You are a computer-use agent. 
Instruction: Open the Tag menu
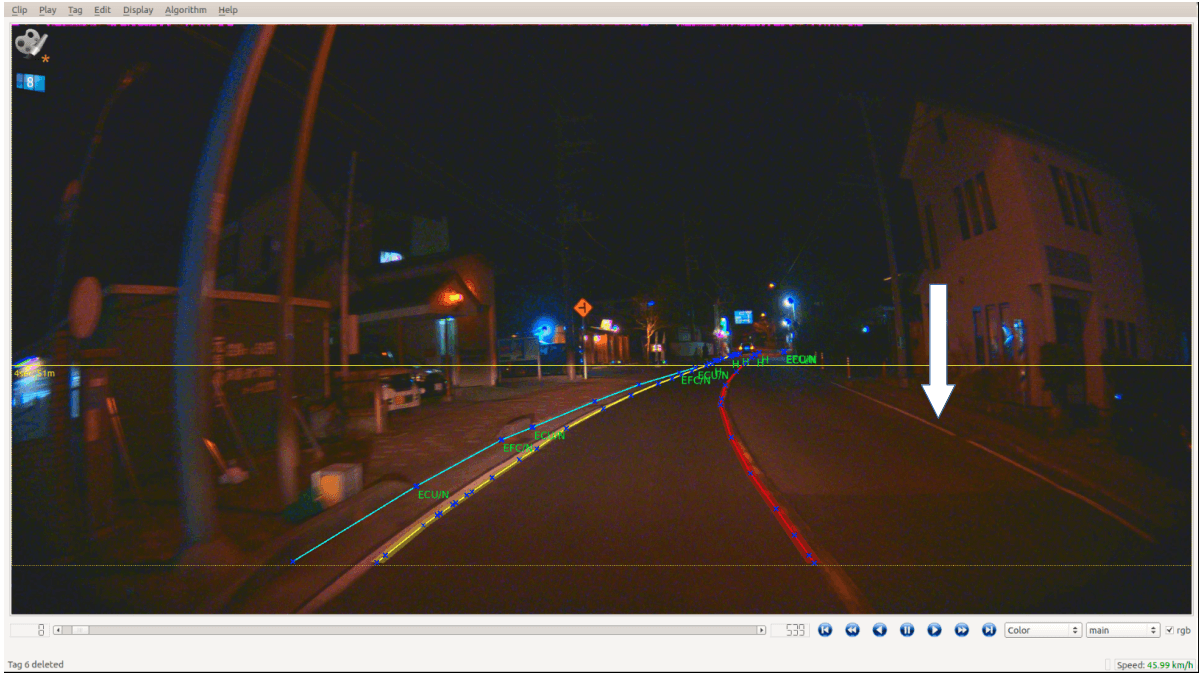(x=75, y=10)
